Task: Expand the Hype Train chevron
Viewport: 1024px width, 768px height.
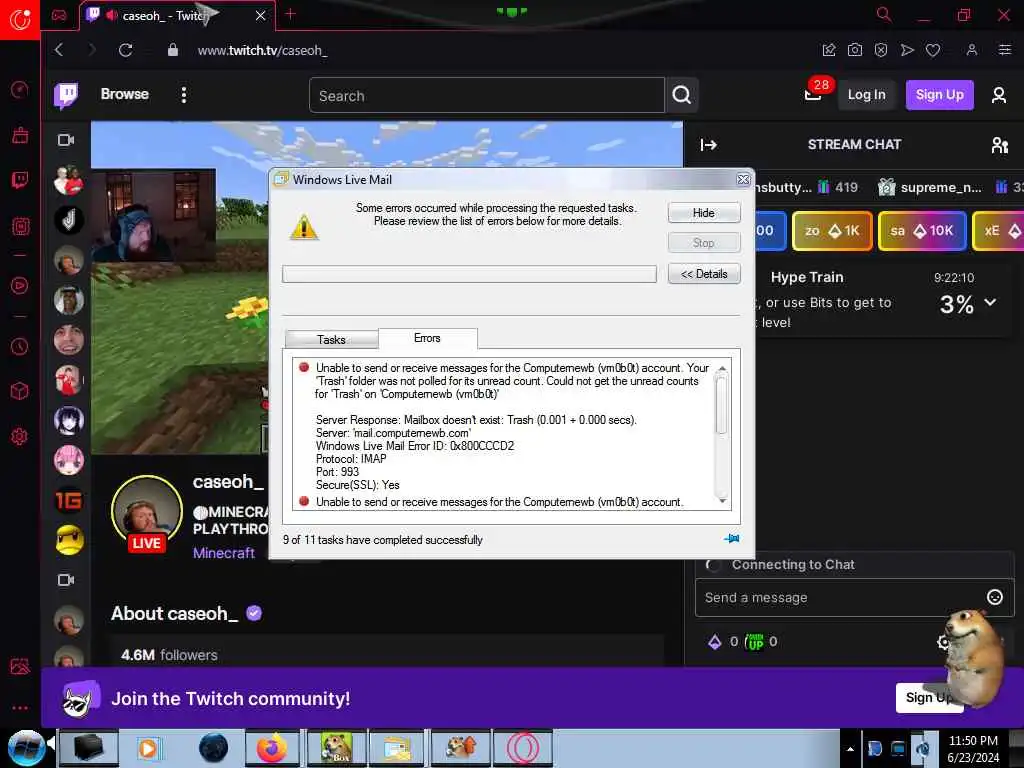Action: tap(990, 302)
